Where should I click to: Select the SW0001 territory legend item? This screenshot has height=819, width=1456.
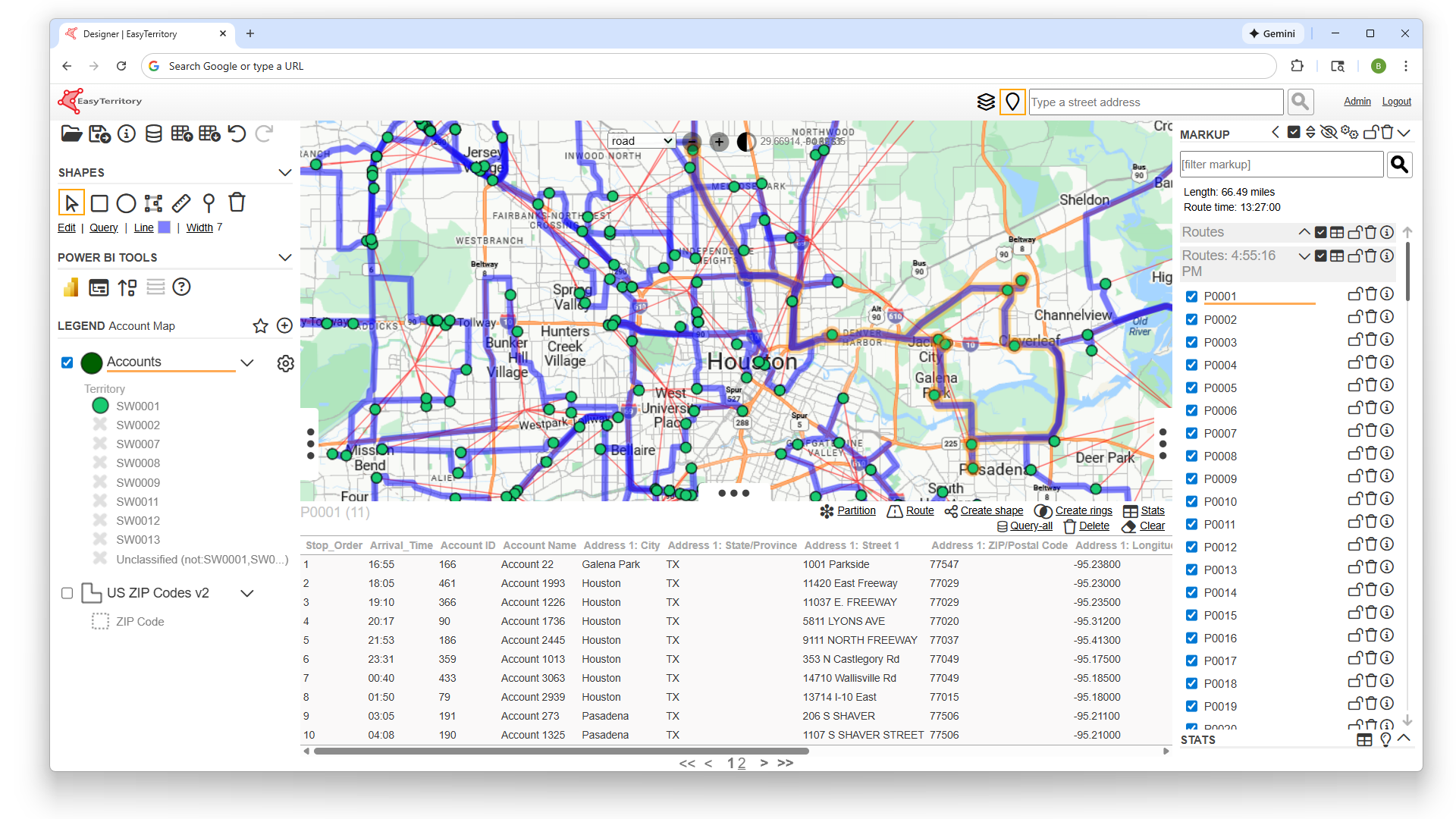pos(137,406)
